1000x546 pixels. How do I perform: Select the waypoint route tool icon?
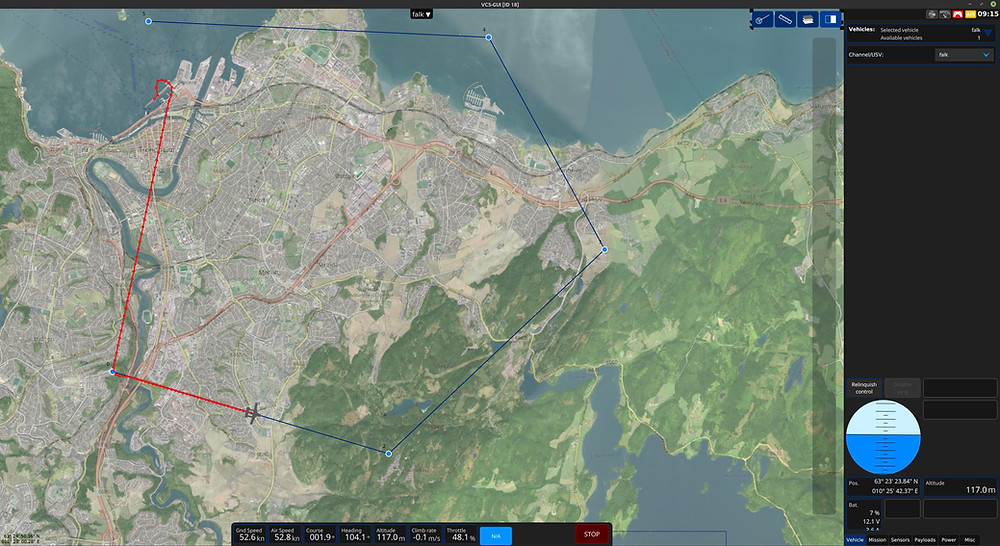pos(763,20)
